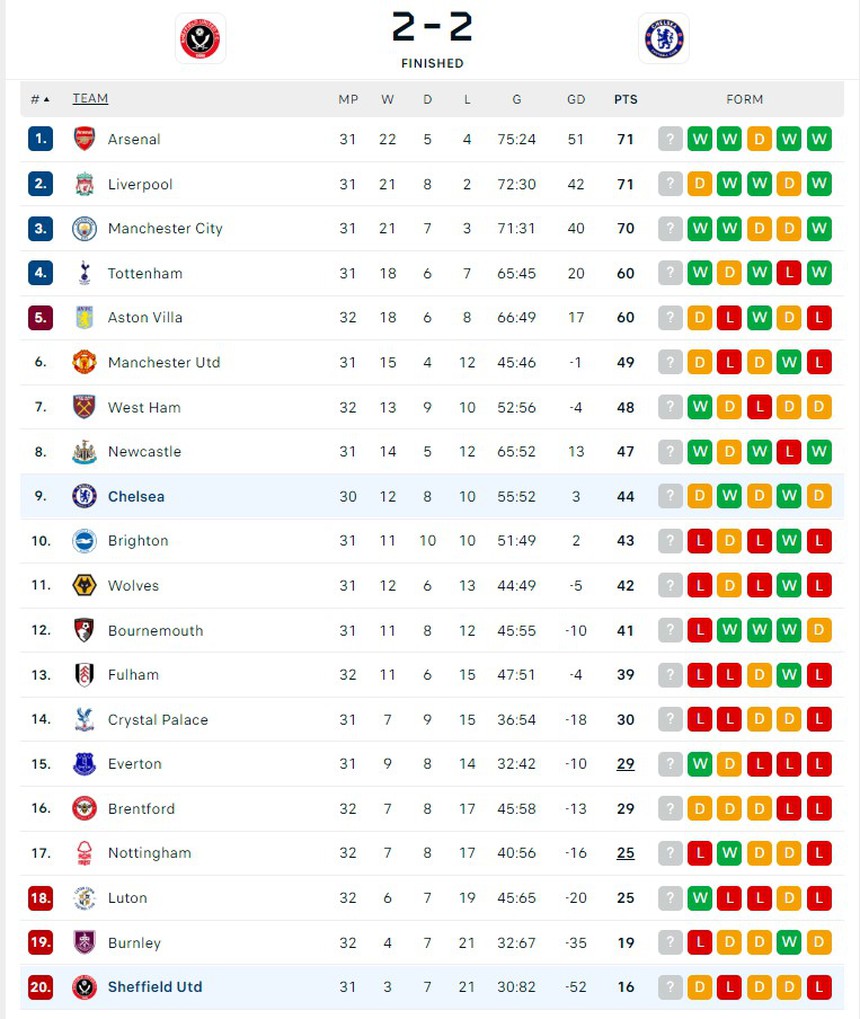
Task: Click the question mark form badge for Arsenal
Action: click(x=670, y=139)
